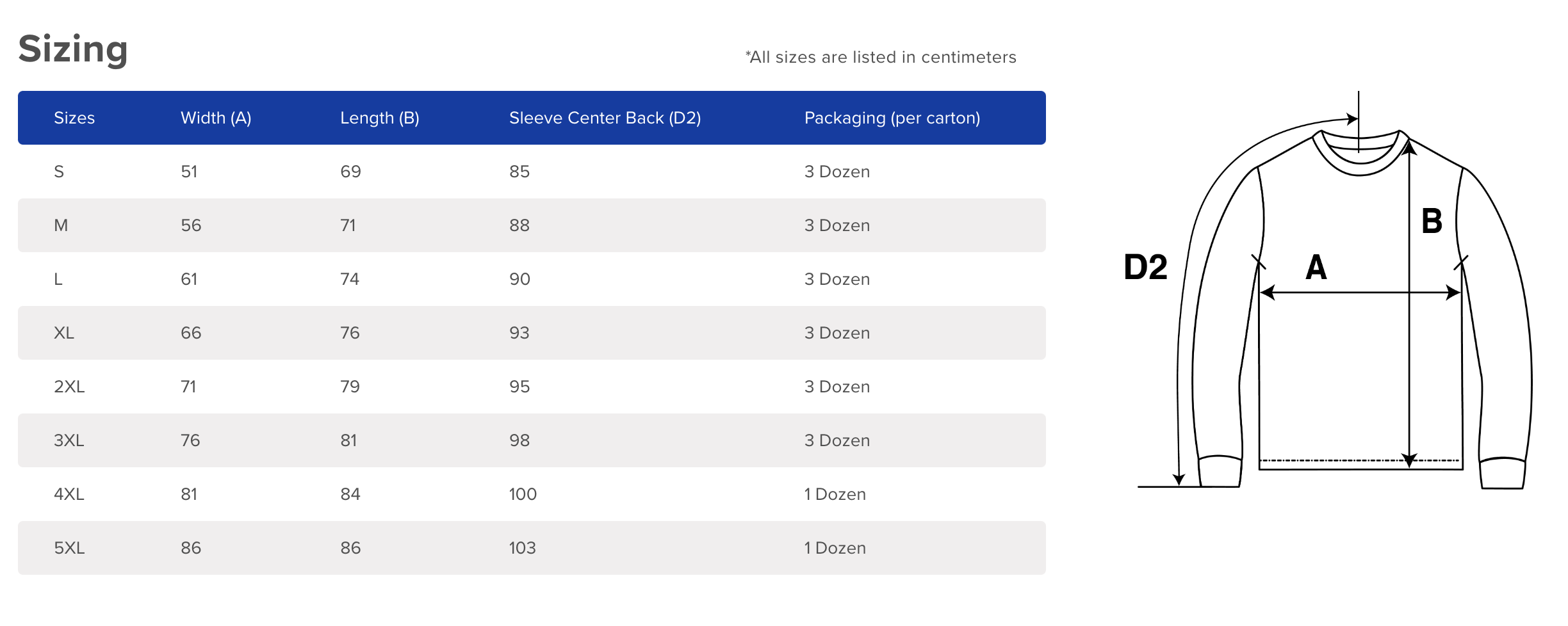Select the Sizes column header
This screenshot has width=1568, height=626.
pos(74,118)
